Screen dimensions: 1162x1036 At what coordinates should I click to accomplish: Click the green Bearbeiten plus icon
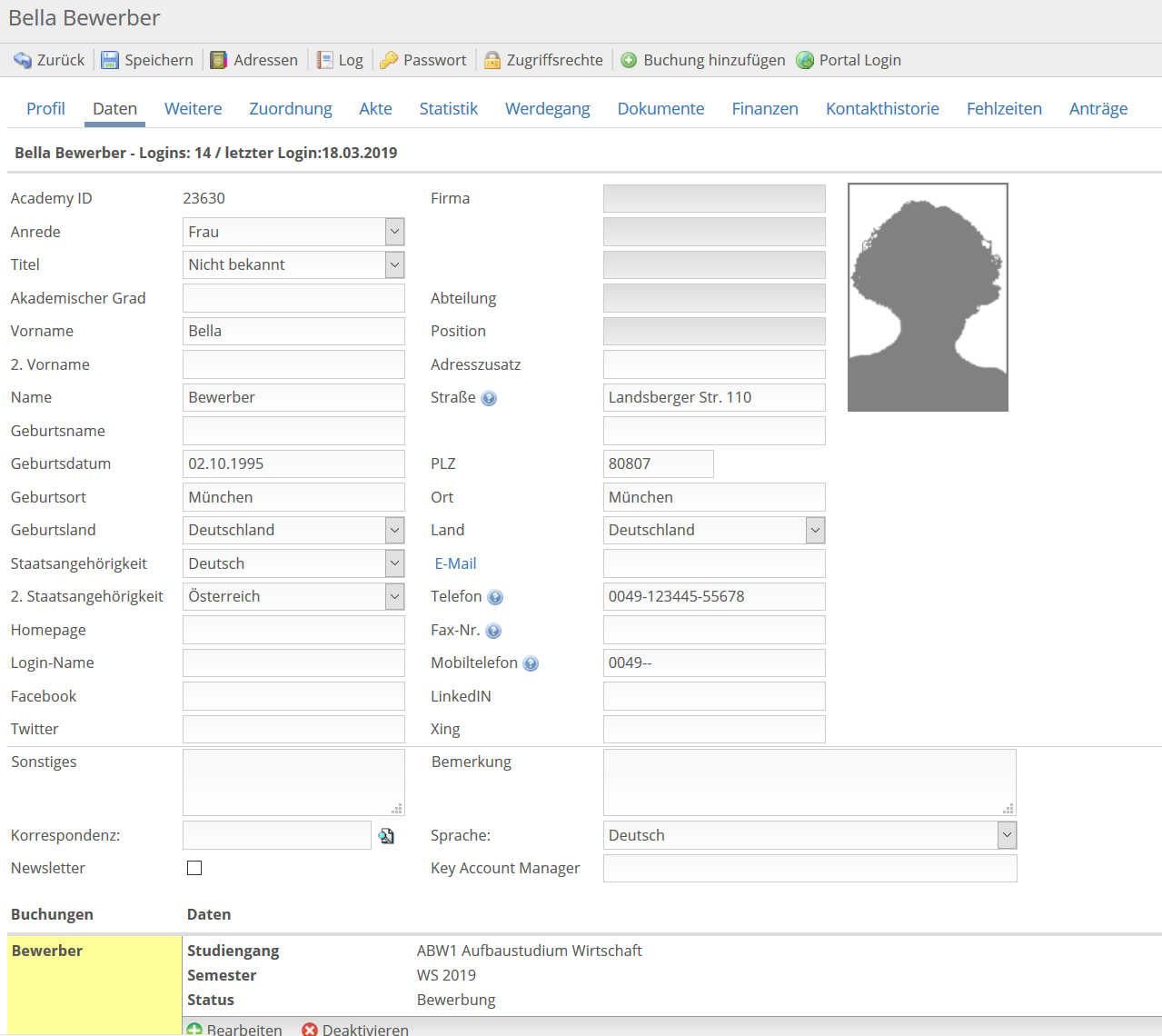[x=194, y=1030]
